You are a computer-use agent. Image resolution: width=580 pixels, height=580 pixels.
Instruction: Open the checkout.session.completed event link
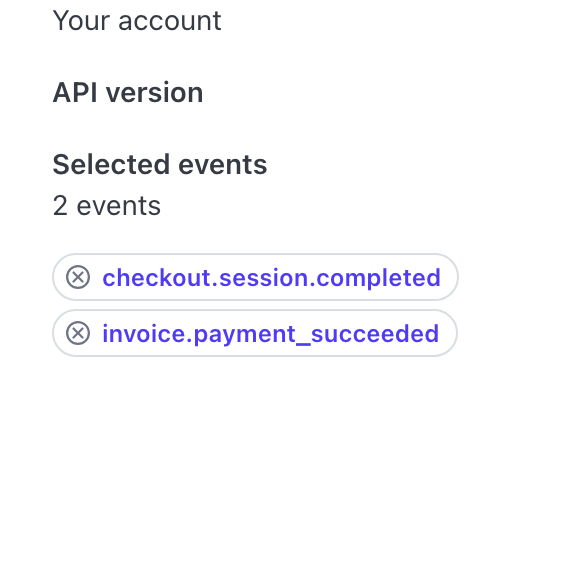pyautogui.click(x=272, y=278)
